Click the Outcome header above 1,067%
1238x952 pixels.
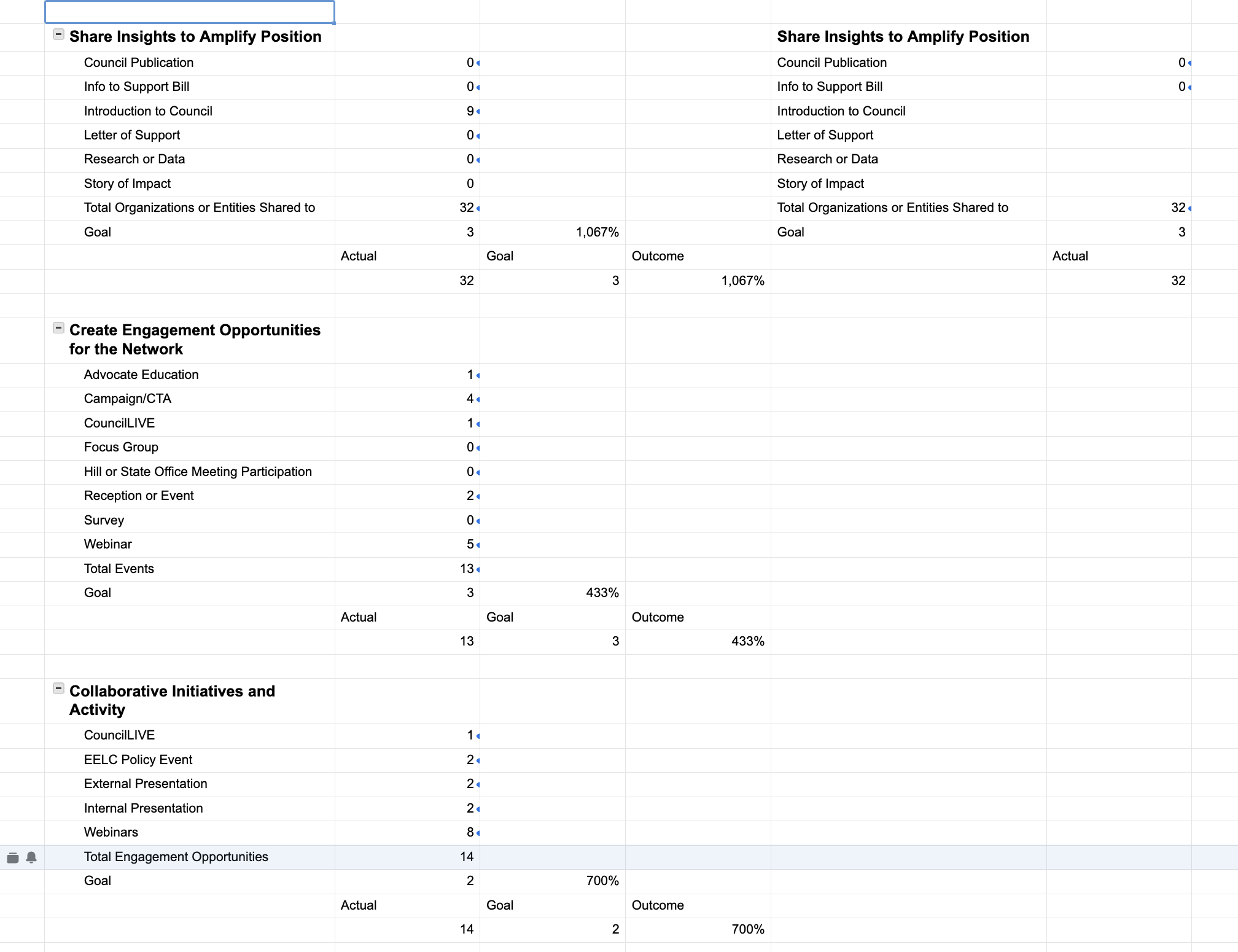click(x=658, y=256)
